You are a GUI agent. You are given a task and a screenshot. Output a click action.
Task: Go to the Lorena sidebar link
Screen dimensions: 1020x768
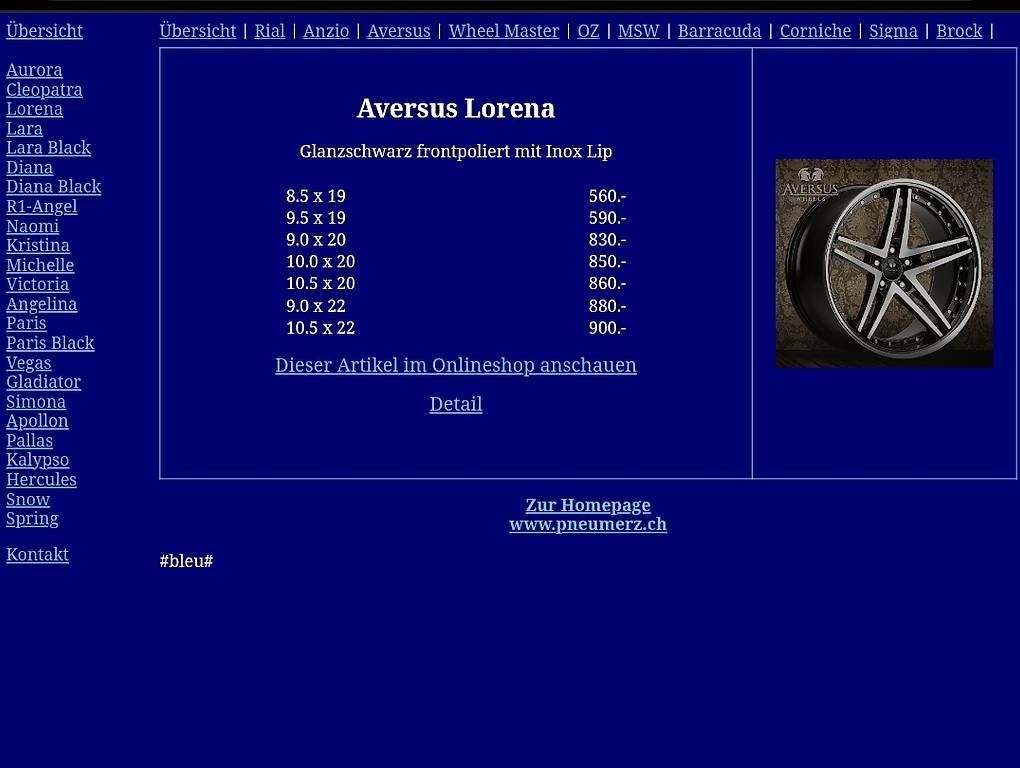34,109
